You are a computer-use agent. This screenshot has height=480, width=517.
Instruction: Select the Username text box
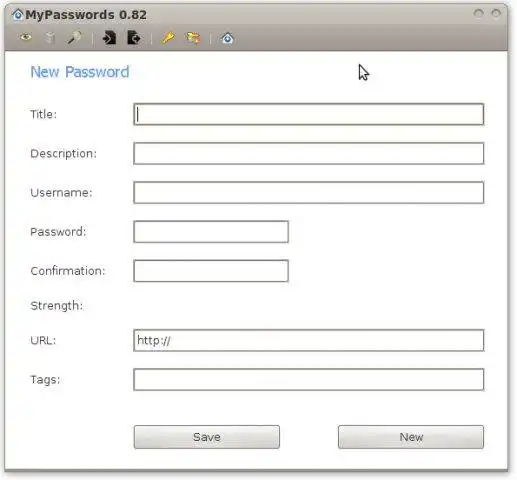point(309,192)
